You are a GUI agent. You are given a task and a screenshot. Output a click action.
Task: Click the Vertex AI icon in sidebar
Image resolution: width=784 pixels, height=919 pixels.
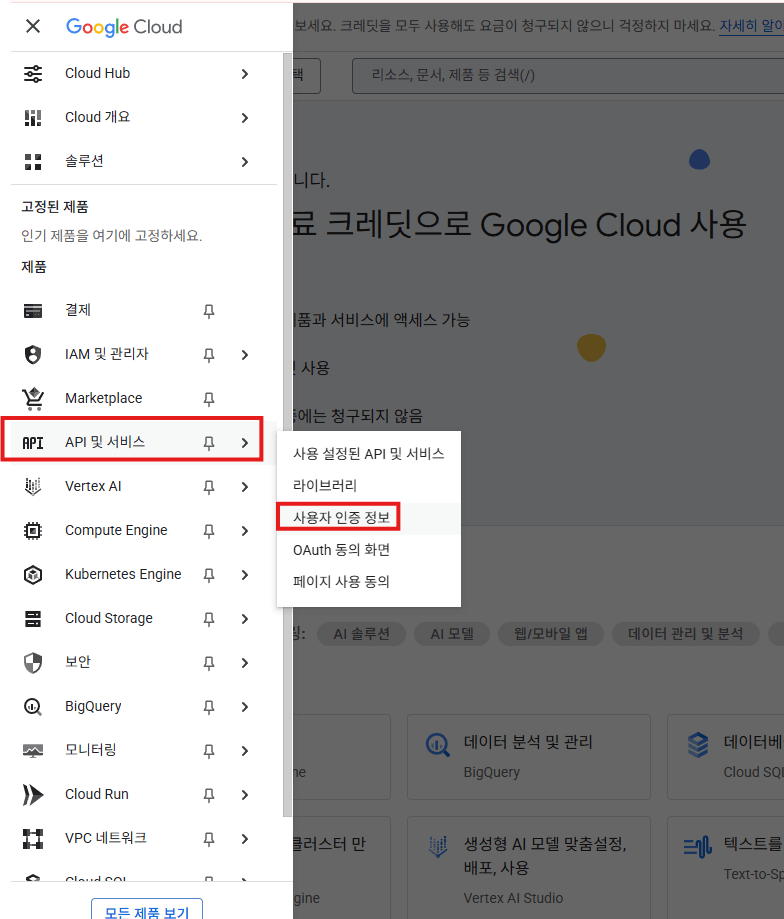[33, 486]
